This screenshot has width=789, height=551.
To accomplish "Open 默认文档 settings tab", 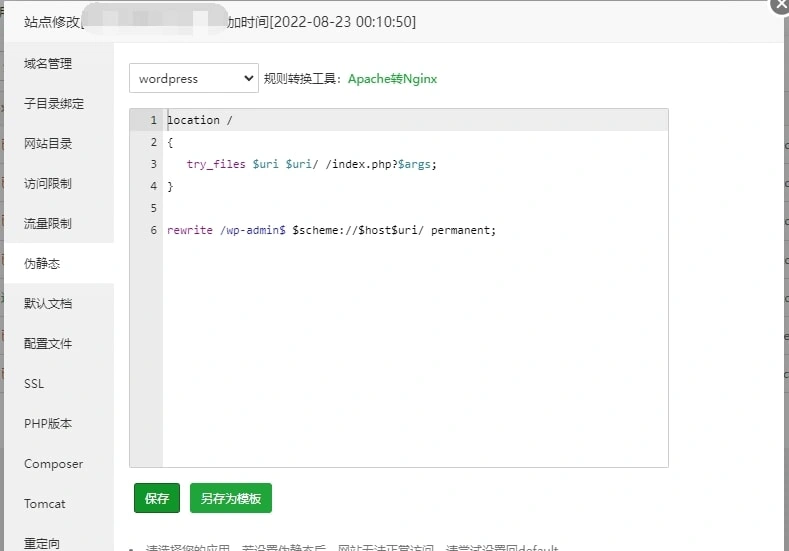I will 48,304.
